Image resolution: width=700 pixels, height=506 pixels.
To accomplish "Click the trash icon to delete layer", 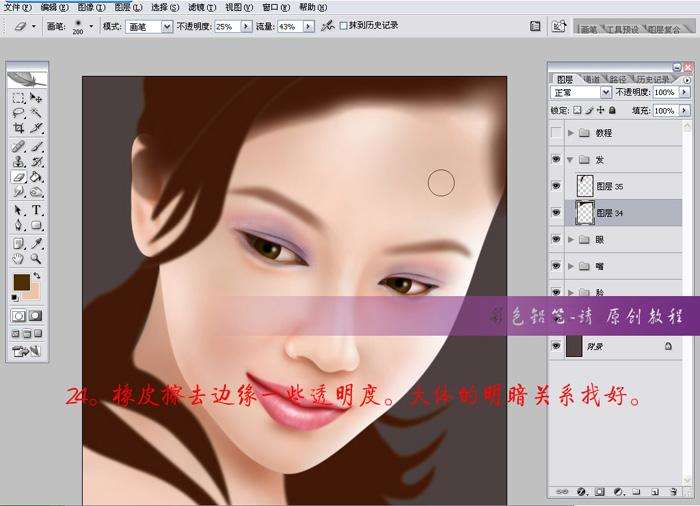I will pyautogui.click(x=675, y=492).
